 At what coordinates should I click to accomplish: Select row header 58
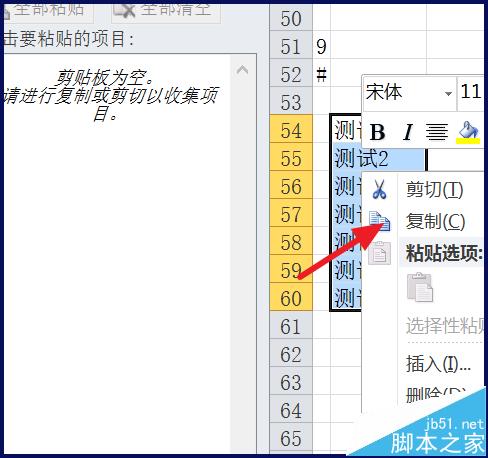[291, 242]
